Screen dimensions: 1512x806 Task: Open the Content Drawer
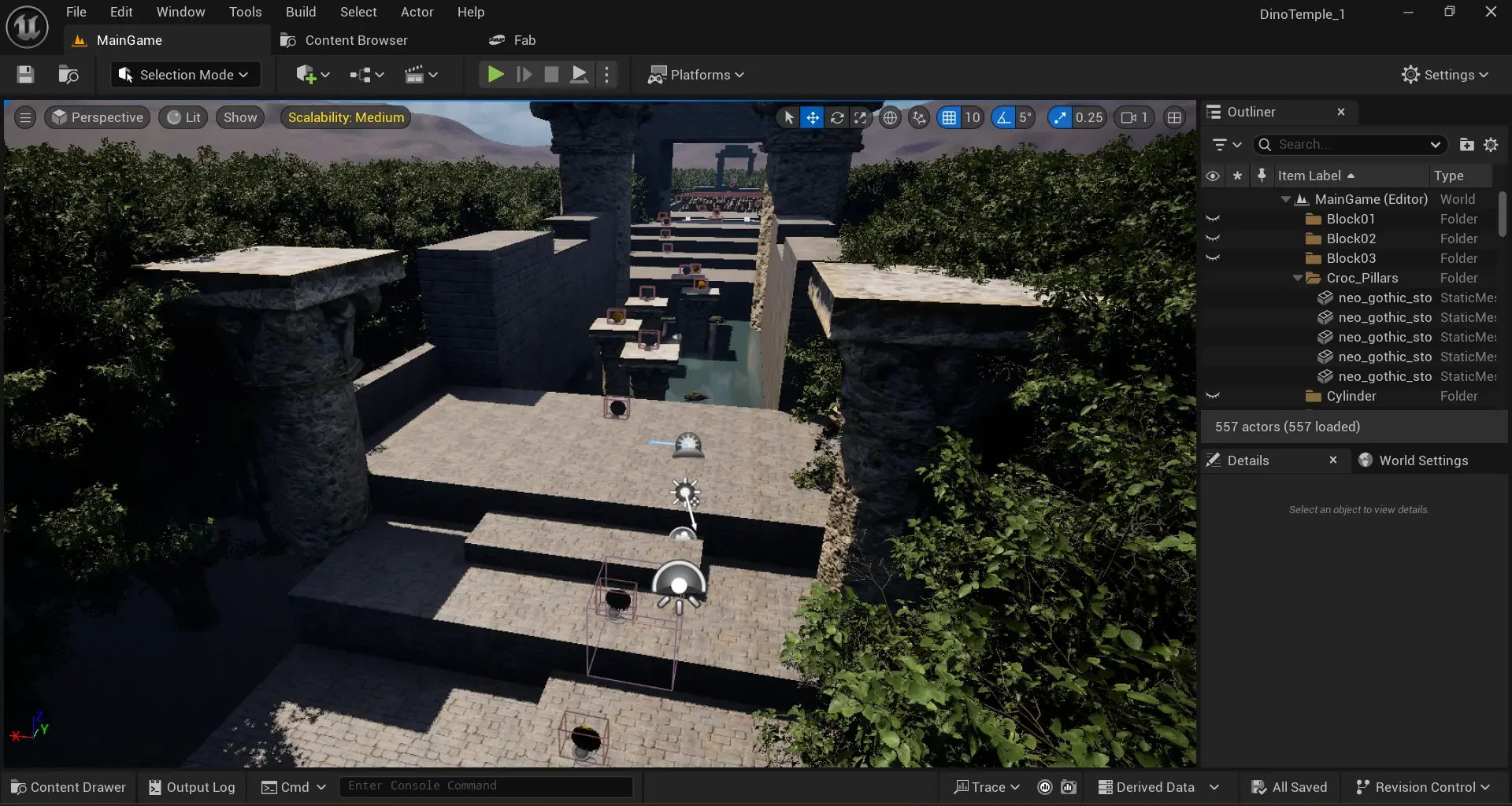(x=69, y=787)
